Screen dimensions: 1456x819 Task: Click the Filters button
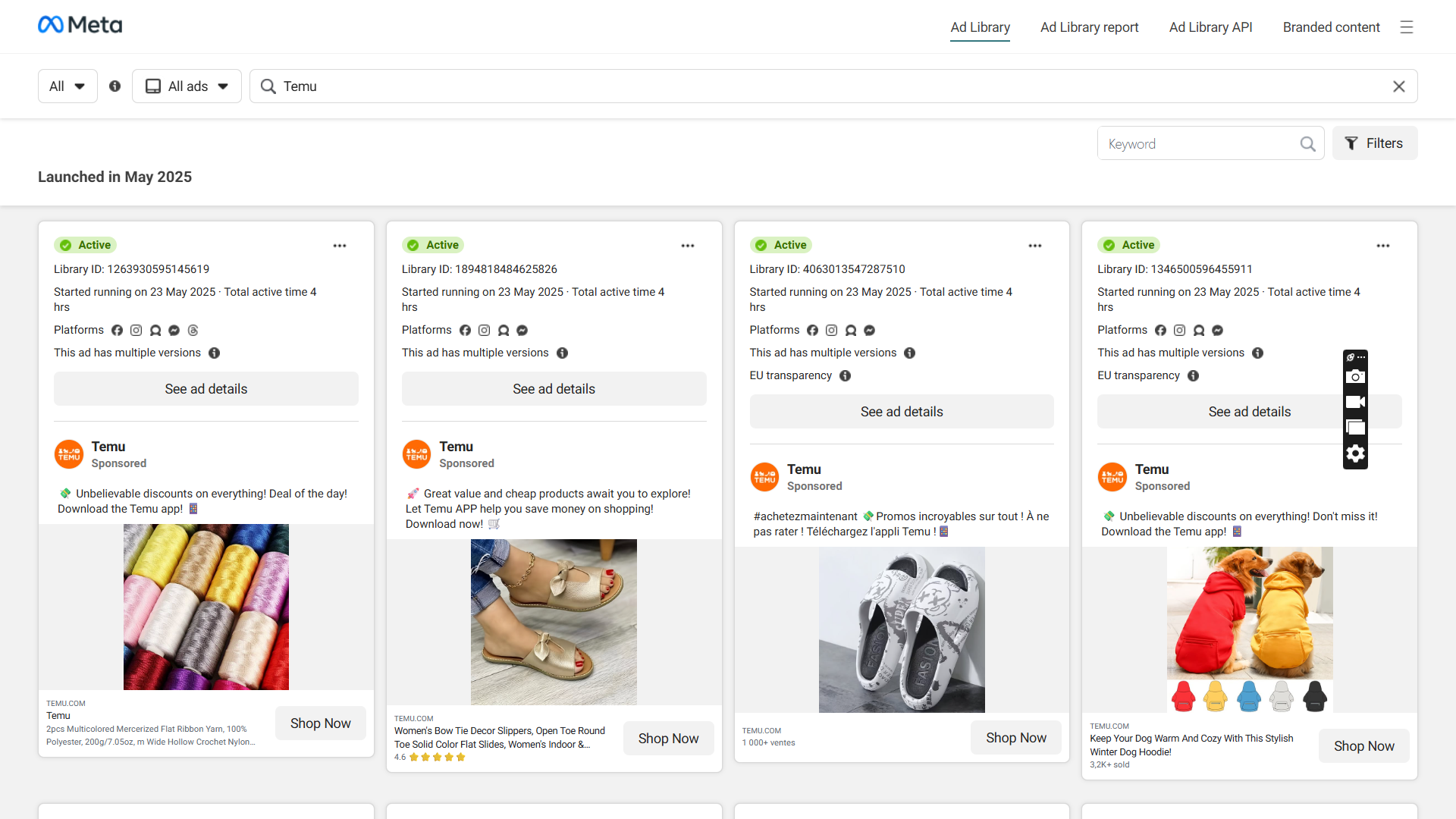pos(1375,143)
